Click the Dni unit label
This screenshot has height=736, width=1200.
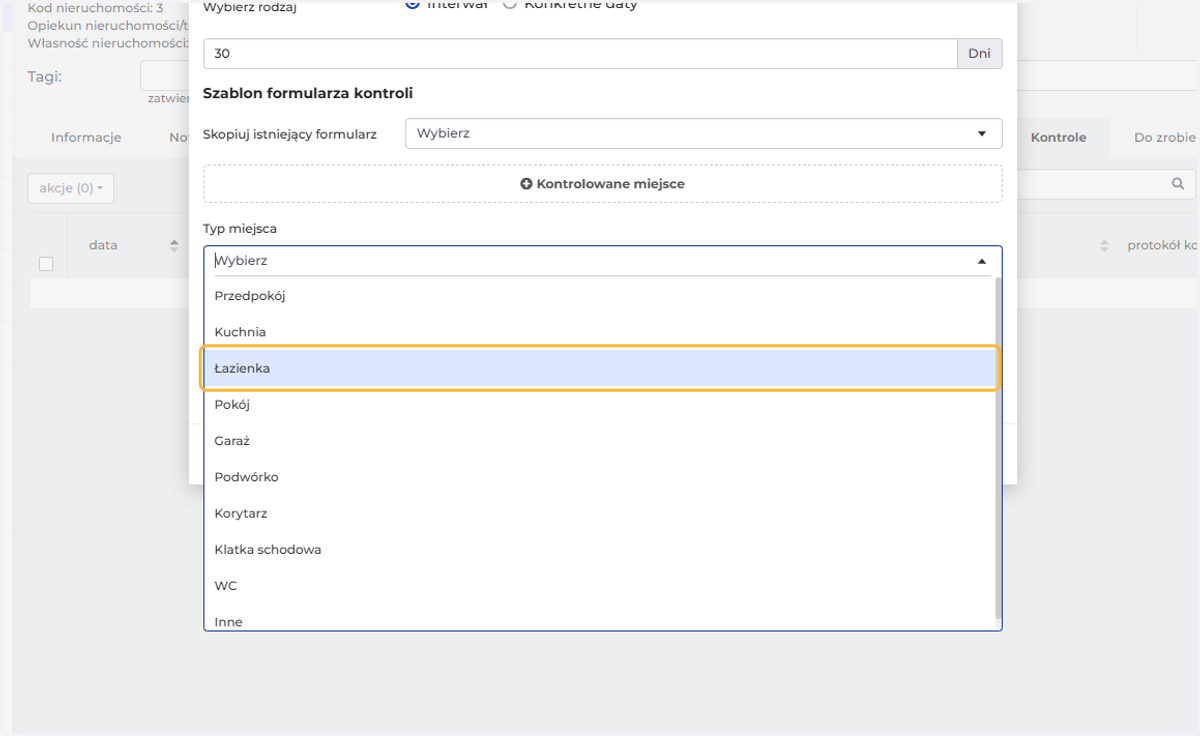[980, 53]
